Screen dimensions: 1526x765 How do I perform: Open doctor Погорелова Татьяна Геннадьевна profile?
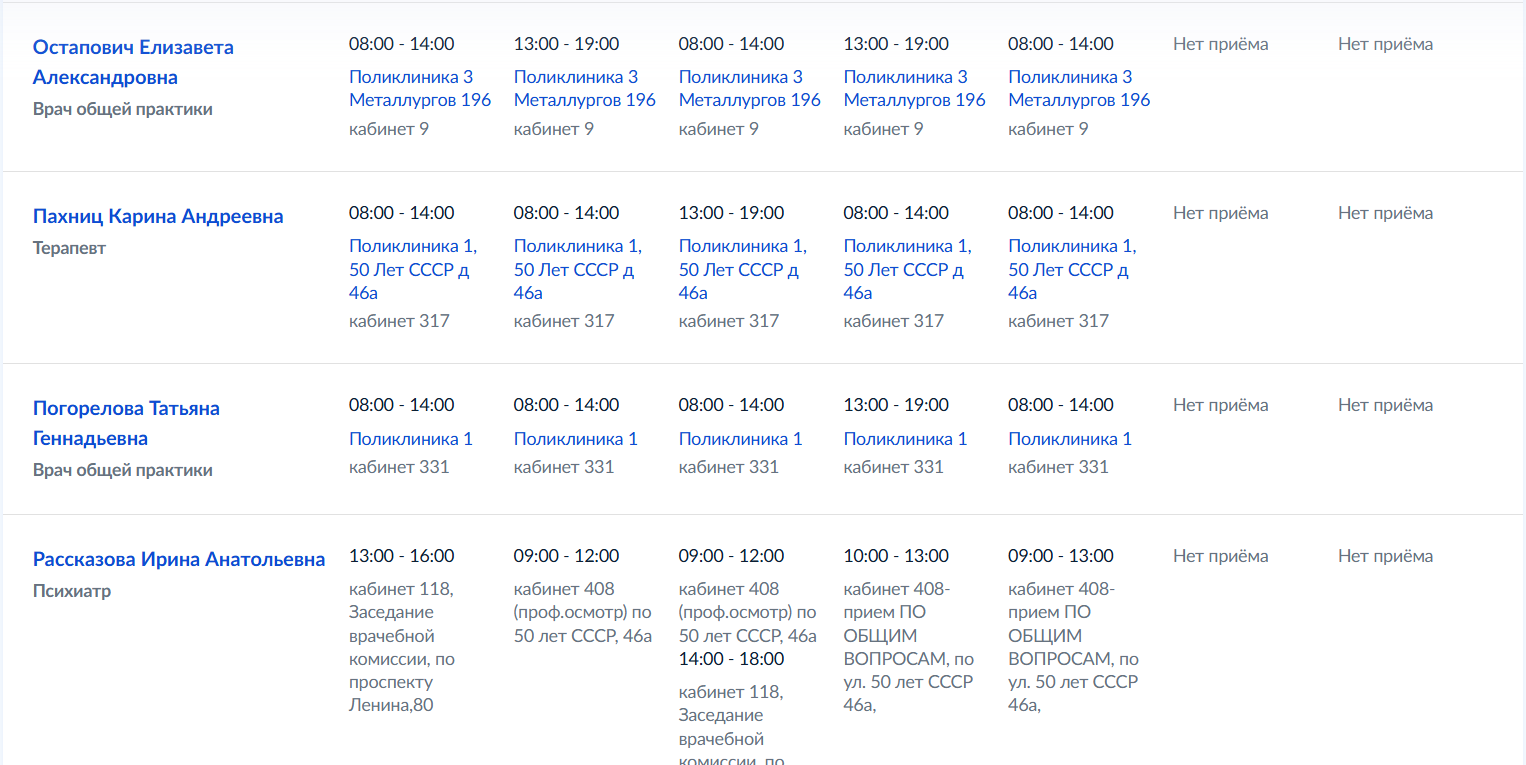click(x=126, y=423)
